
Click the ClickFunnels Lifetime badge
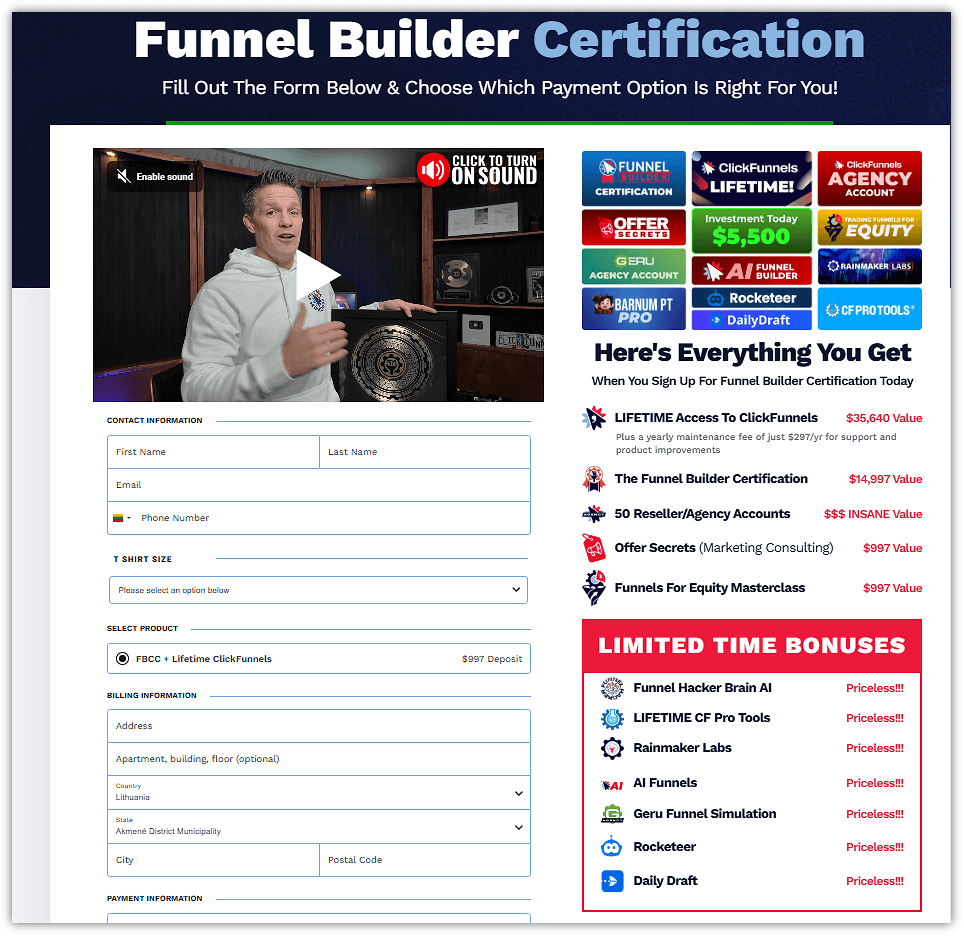click(x=751, y=178)
